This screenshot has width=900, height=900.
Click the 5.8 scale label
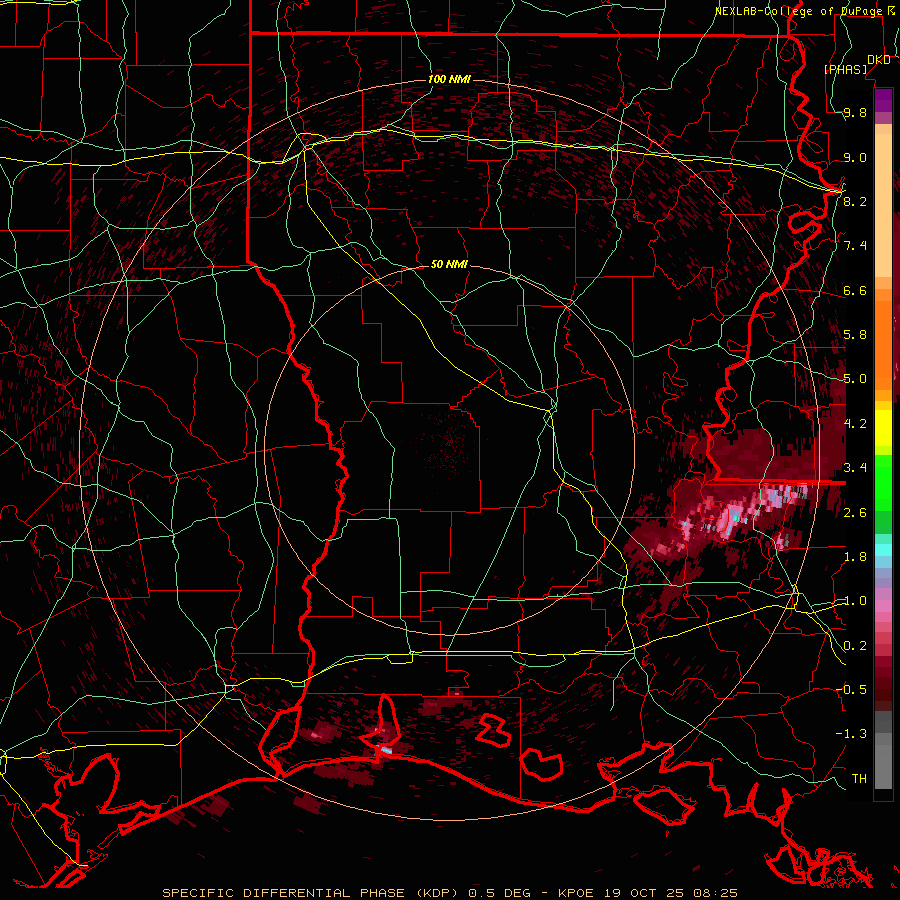[x=855, y=335]
